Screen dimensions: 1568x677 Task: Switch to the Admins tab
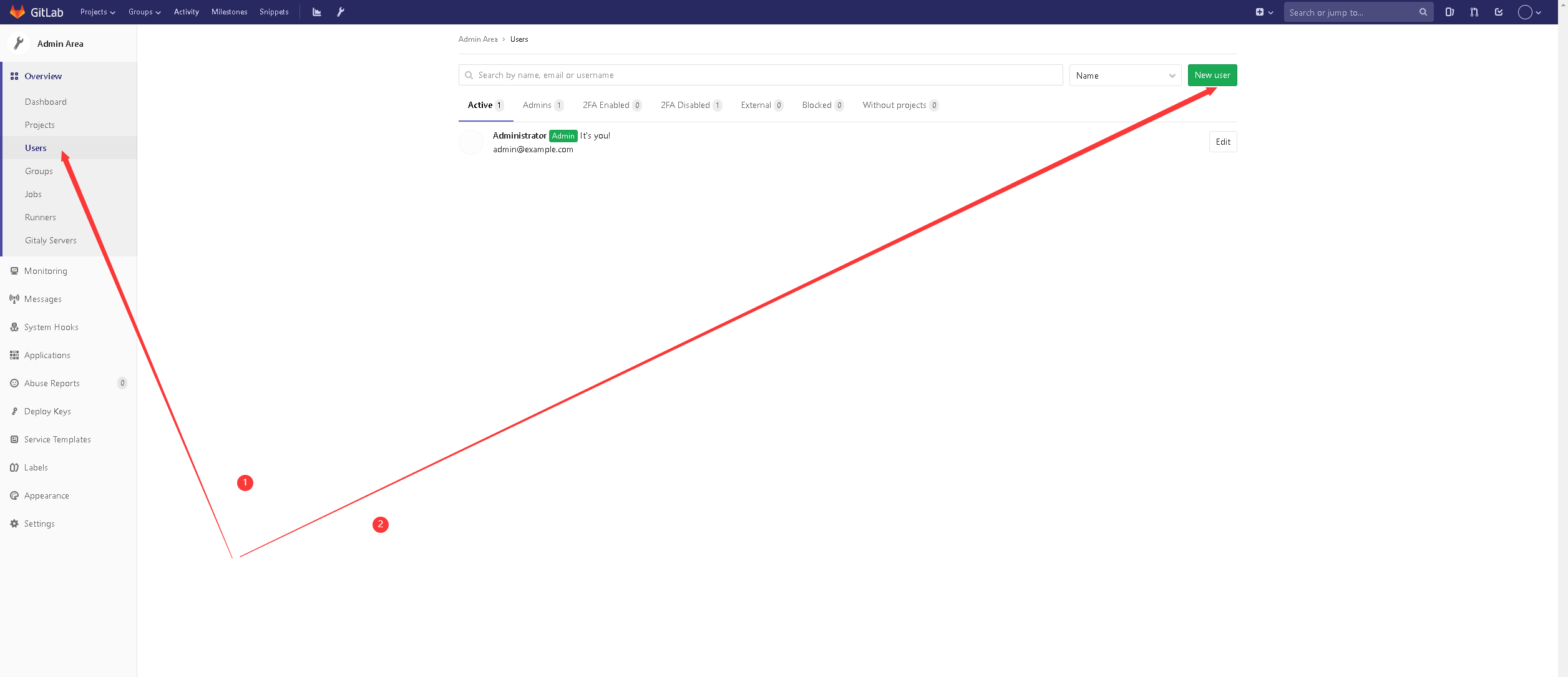(542, 105)
